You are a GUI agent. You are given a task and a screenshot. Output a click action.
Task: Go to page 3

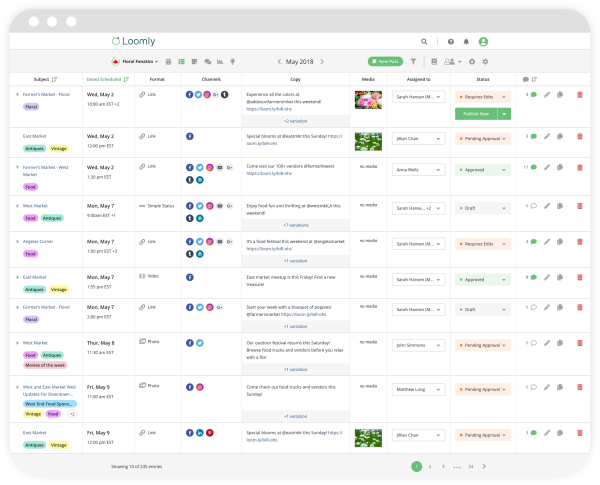pyautogui.click(x=443, y=467)
